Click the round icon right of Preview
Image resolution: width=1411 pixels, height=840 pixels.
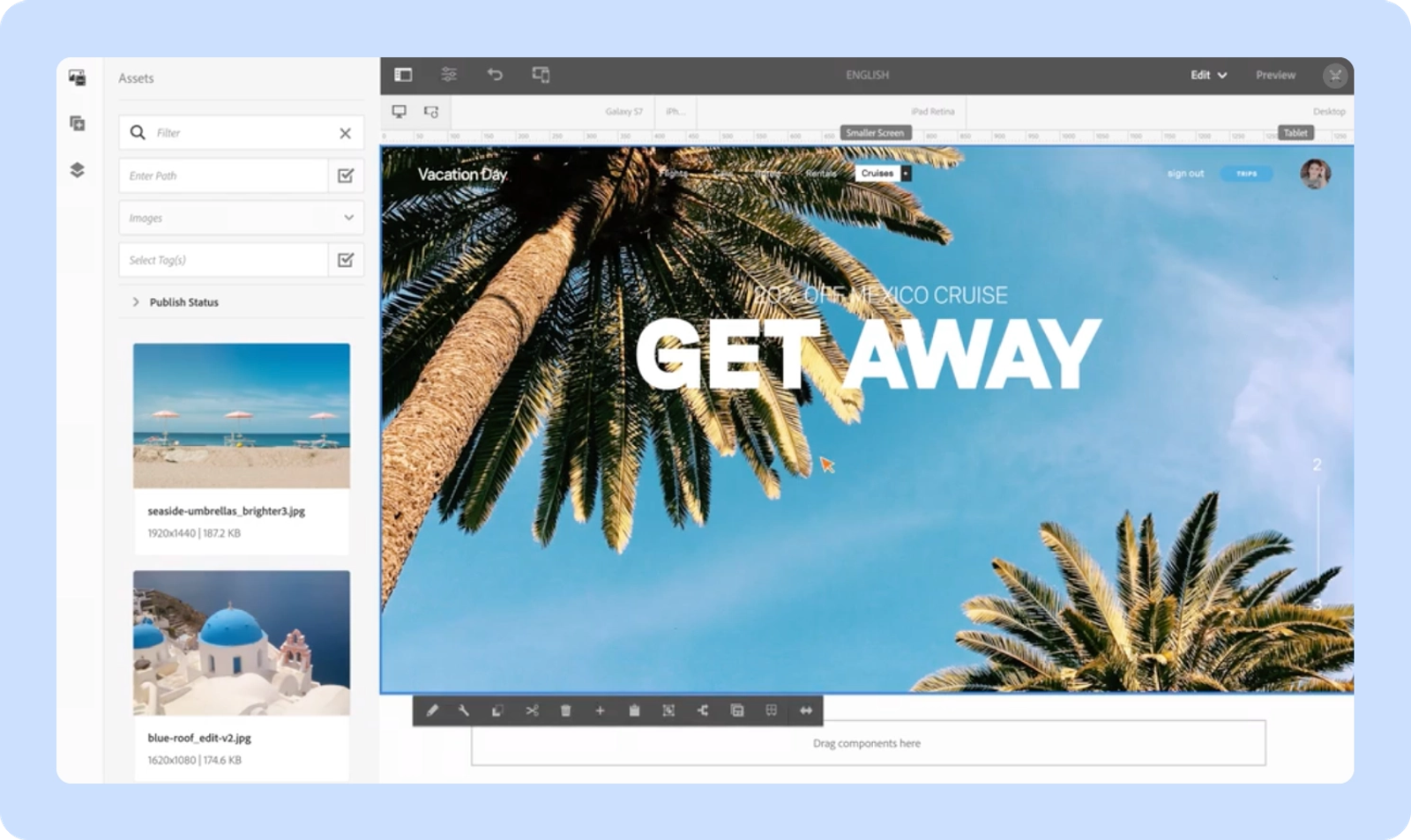(1335, 76)
